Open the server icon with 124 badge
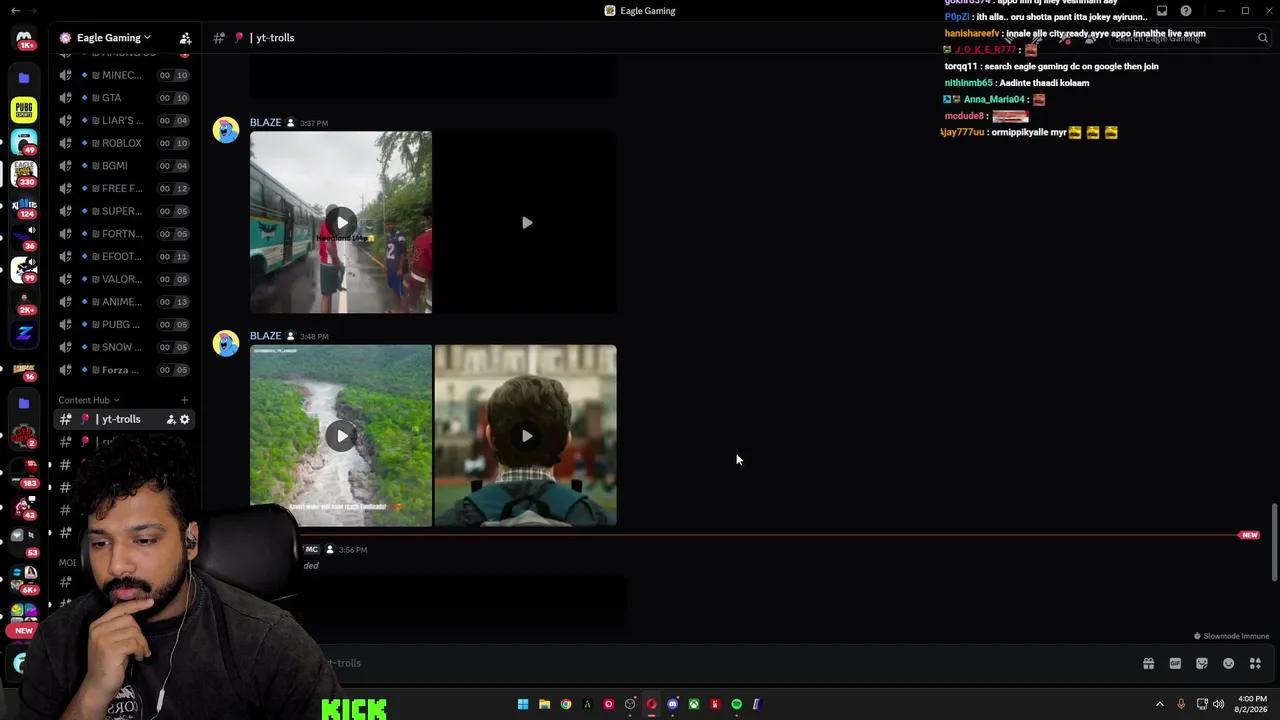The image size is (1280, 720). 24,205
